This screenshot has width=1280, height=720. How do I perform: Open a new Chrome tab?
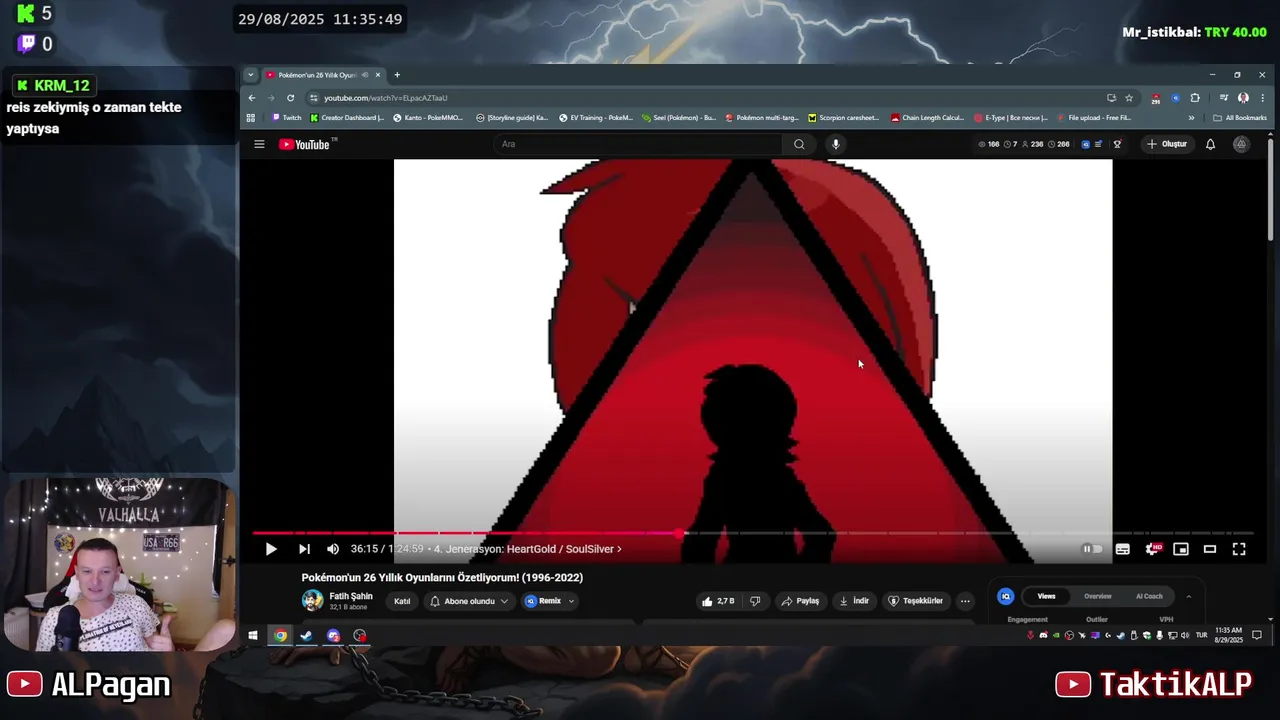397,75
